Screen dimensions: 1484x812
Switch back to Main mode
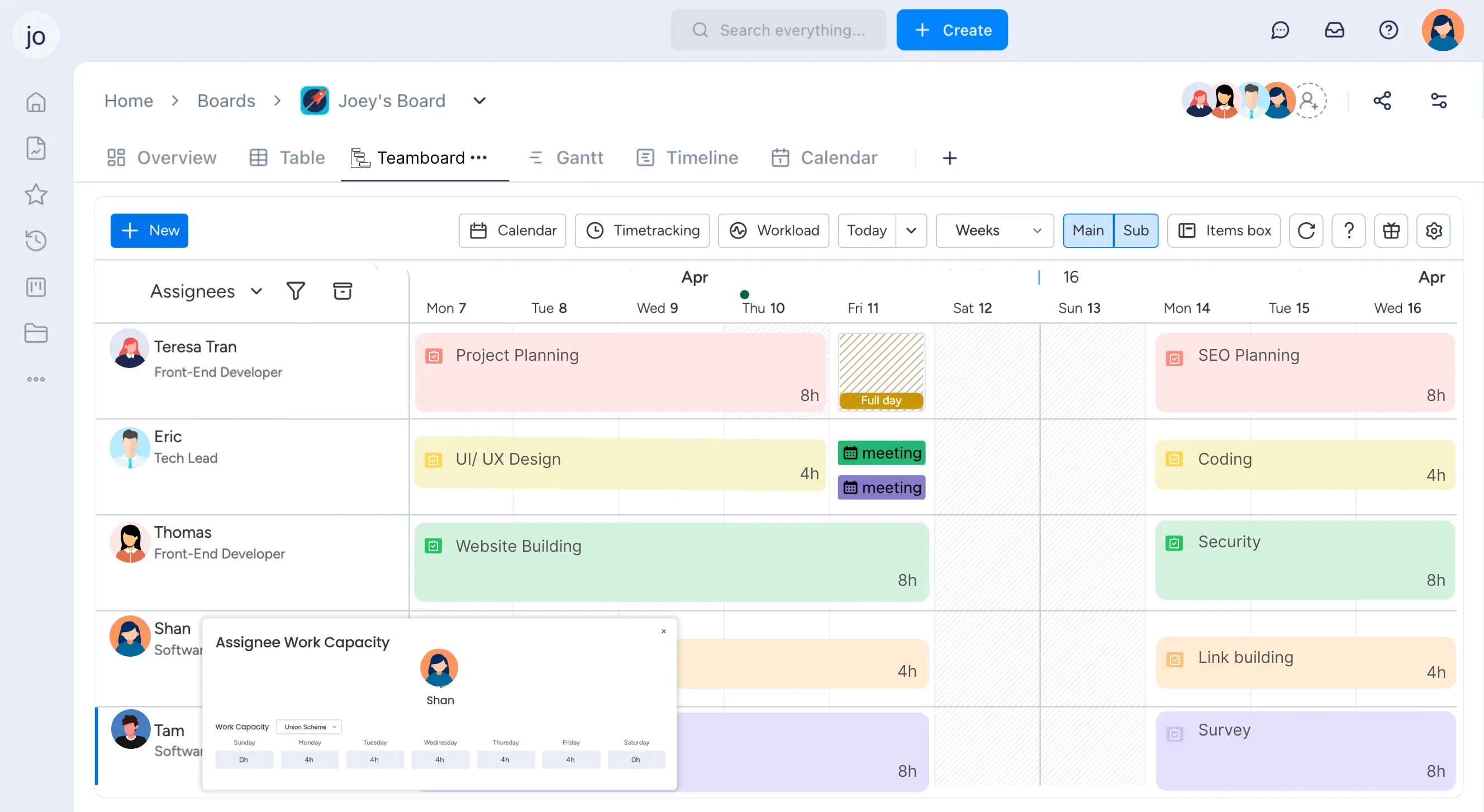pos(1088,230)
